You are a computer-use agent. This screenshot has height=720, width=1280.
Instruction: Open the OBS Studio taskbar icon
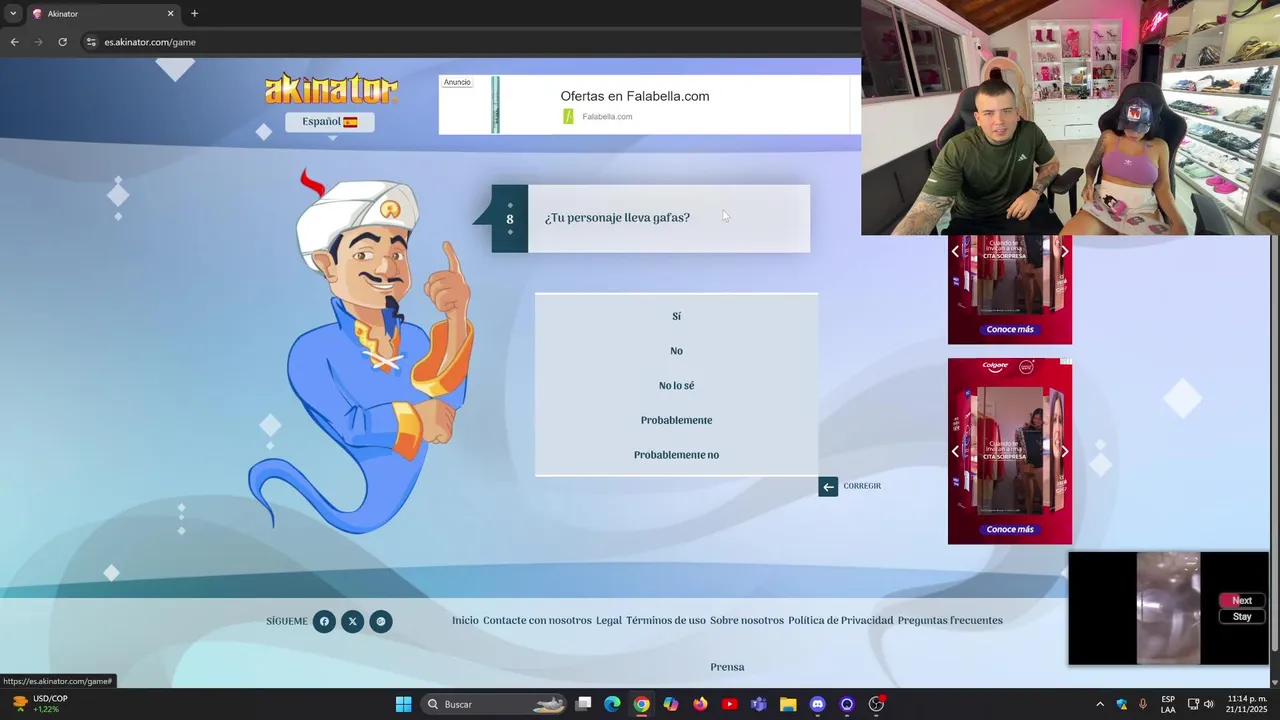(x=876, y=704)
